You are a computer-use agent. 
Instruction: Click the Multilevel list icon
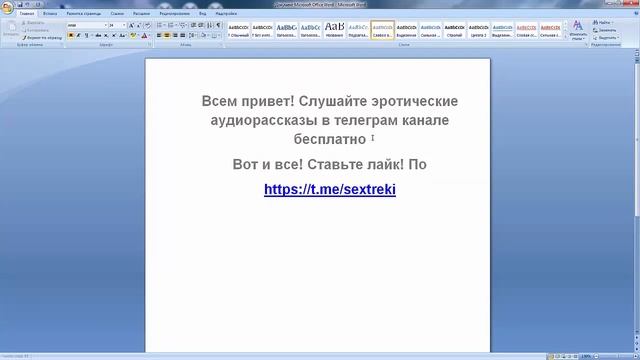point(183,25)
